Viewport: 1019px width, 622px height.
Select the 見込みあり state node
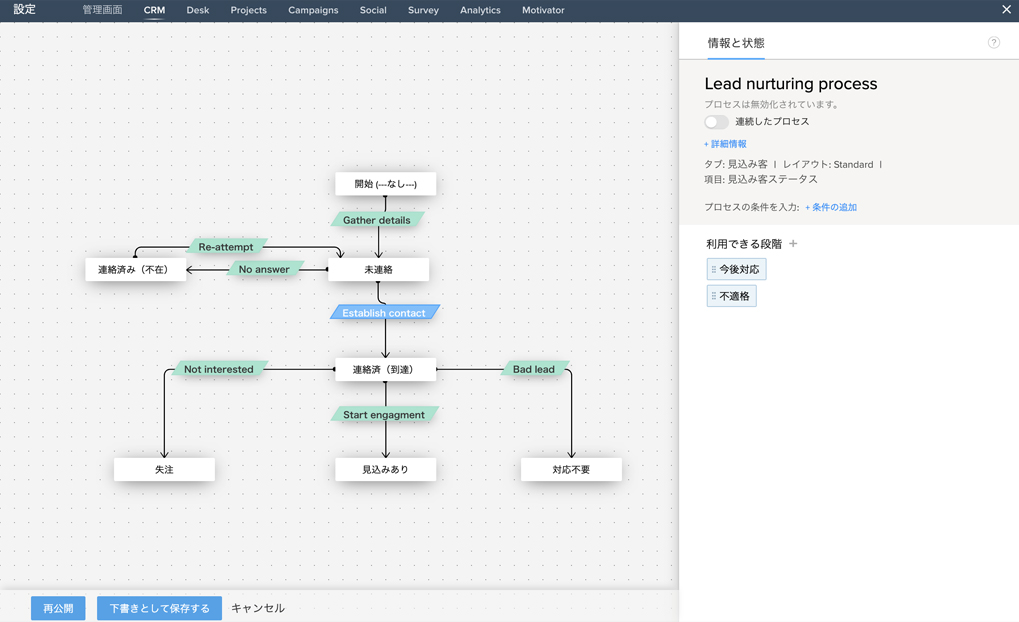(x=385, y=469)
